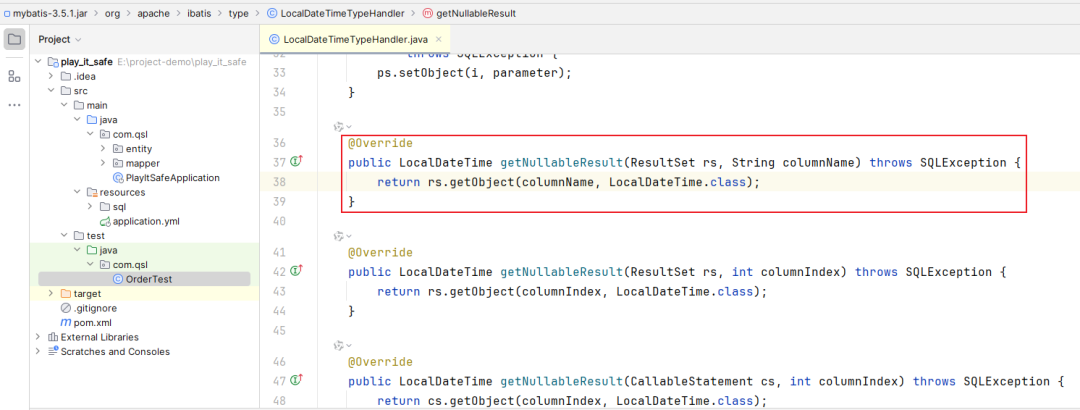Click the inlay hint icon above line 36
This screenshot has height=410, width=1080.
click(338, 127)
